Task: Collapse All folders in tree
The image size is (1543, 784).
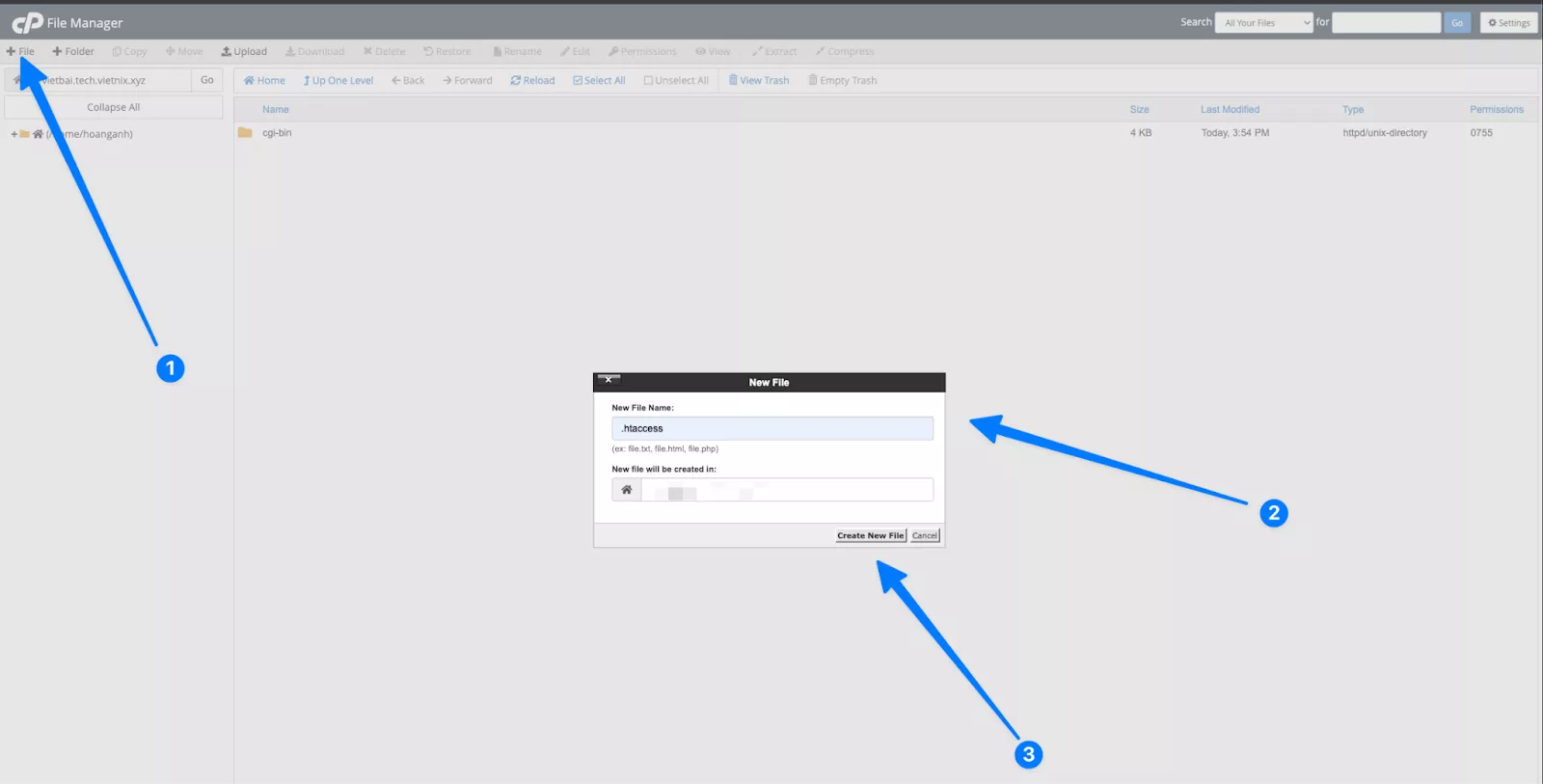Action: tap(114, 107)
